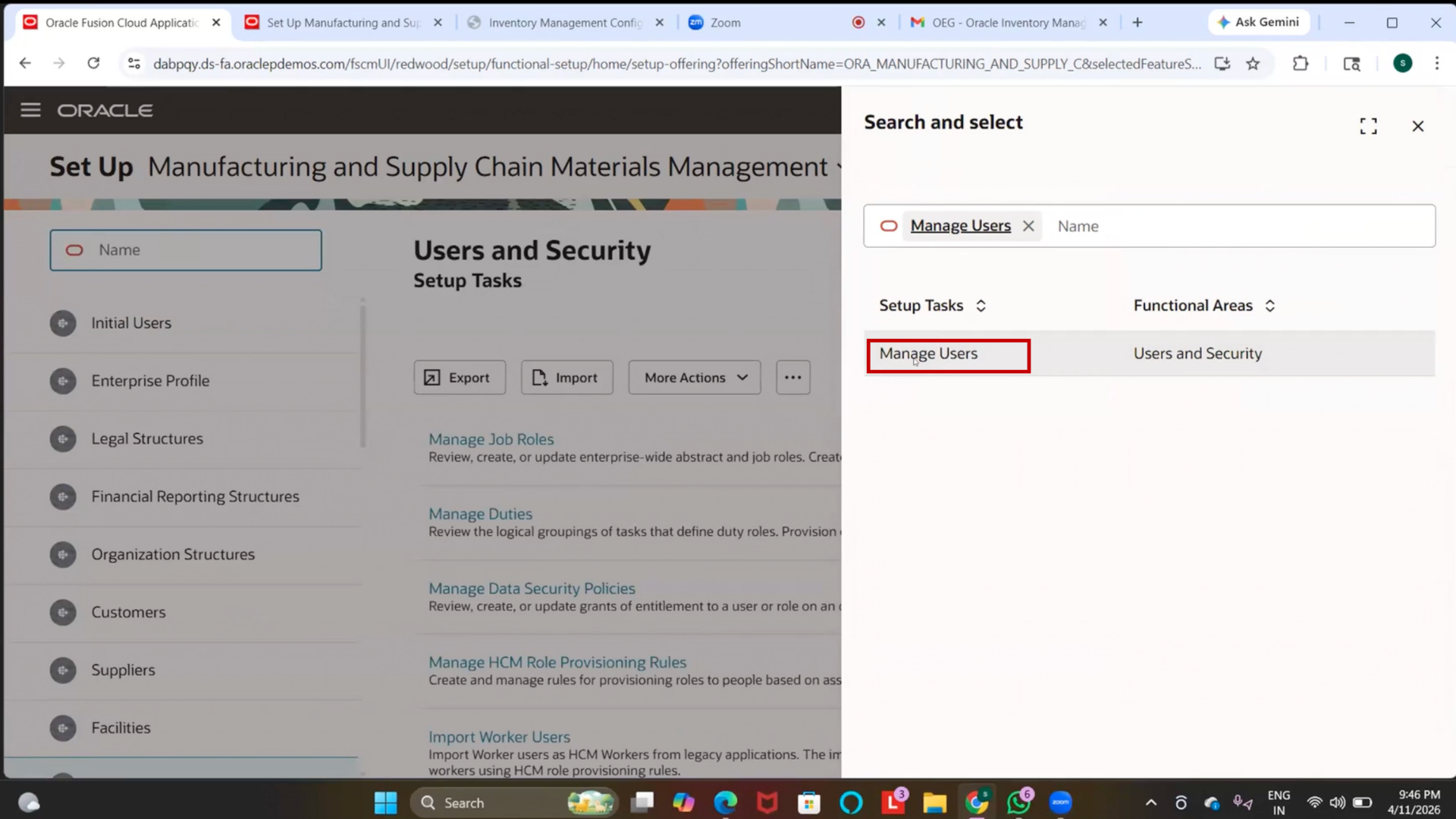Switch to OEG Oracle Inventory Gmail tab

(x=1008, y=23)
